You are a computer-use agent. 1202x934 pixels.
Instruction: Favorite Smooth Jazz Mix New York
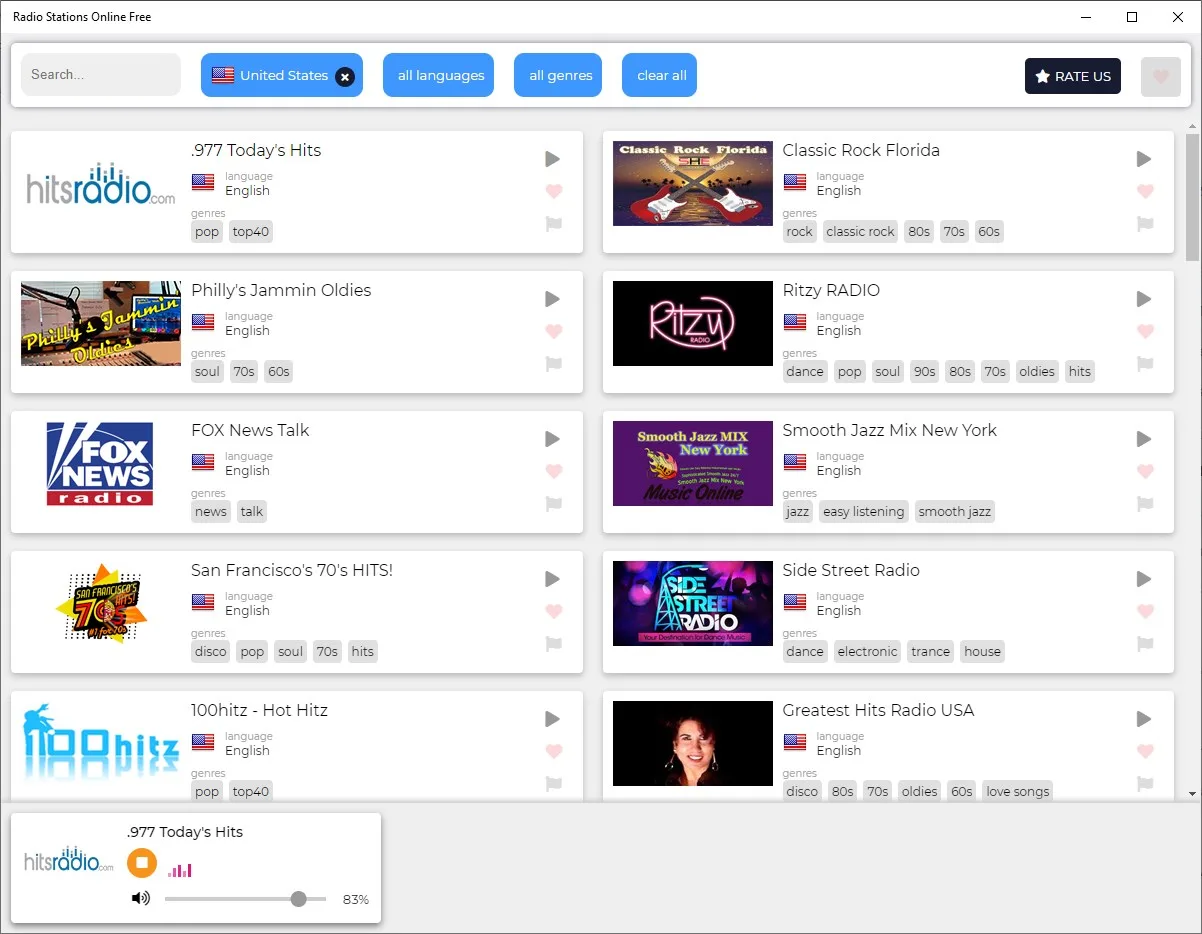tap(1145, 471)
